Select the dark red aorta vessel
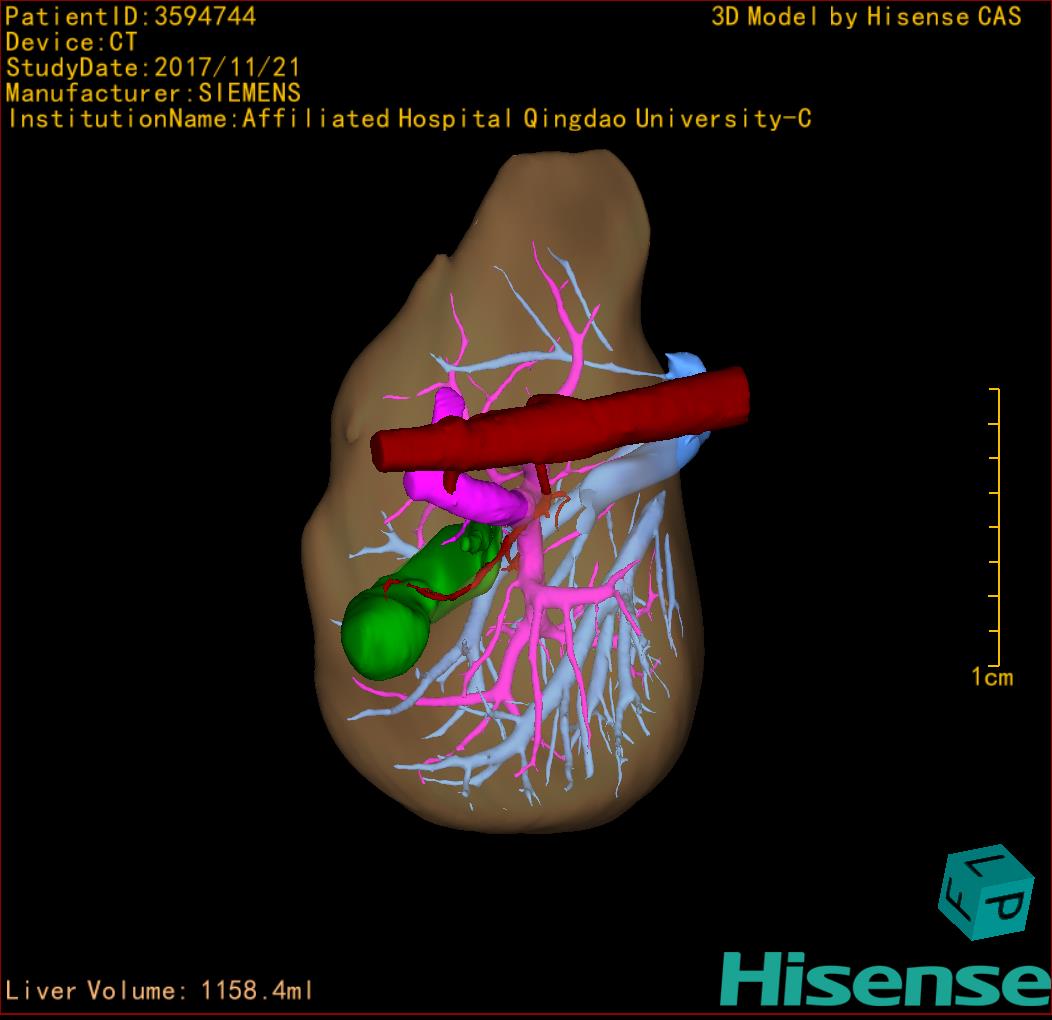Image resolution: width=1052 pixels, height=1020 pixels. coord(560,421)
